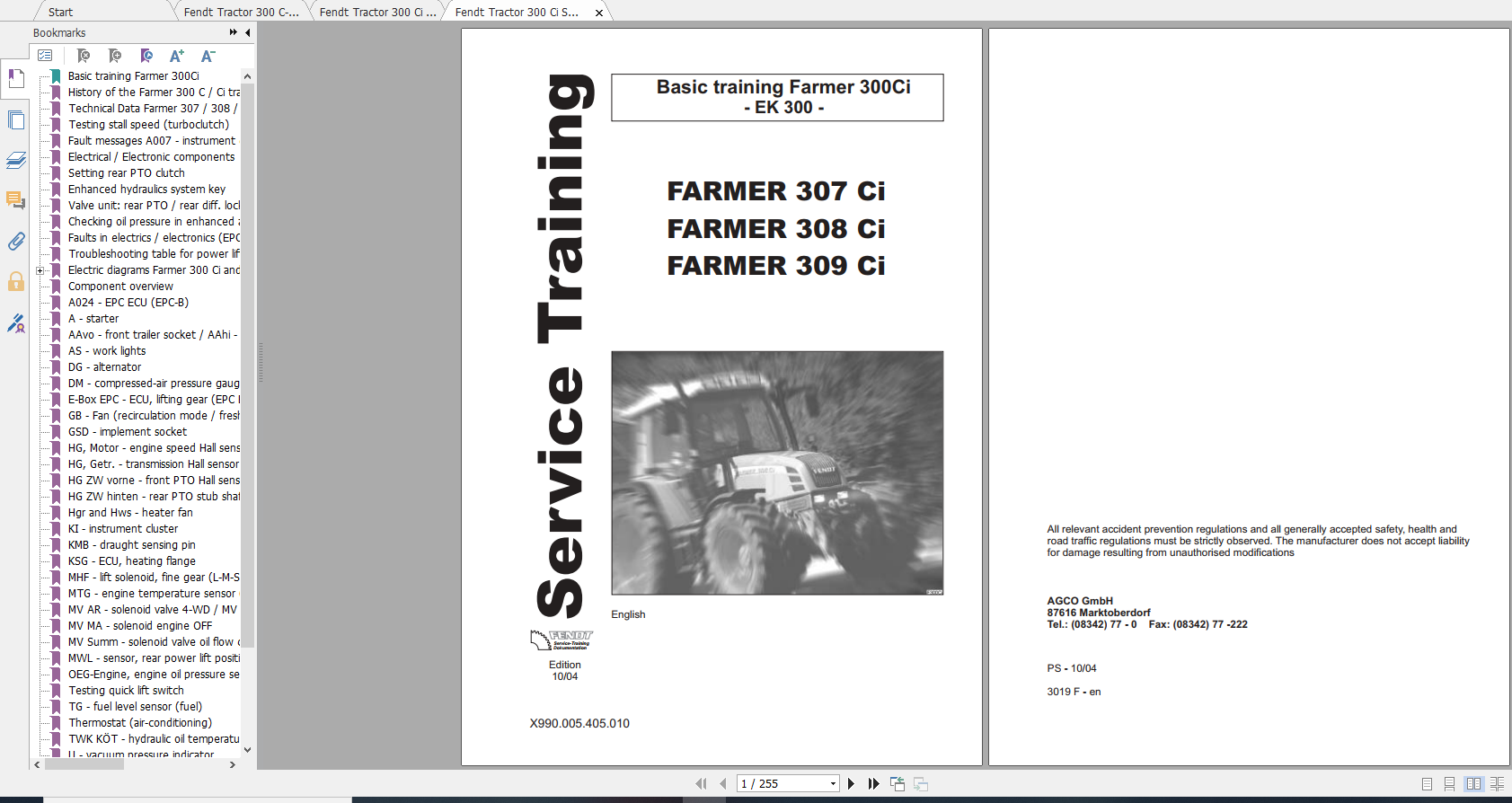Open DG - alternator bookmark
The image size is (1512, 803).
[x=104, y=367]
